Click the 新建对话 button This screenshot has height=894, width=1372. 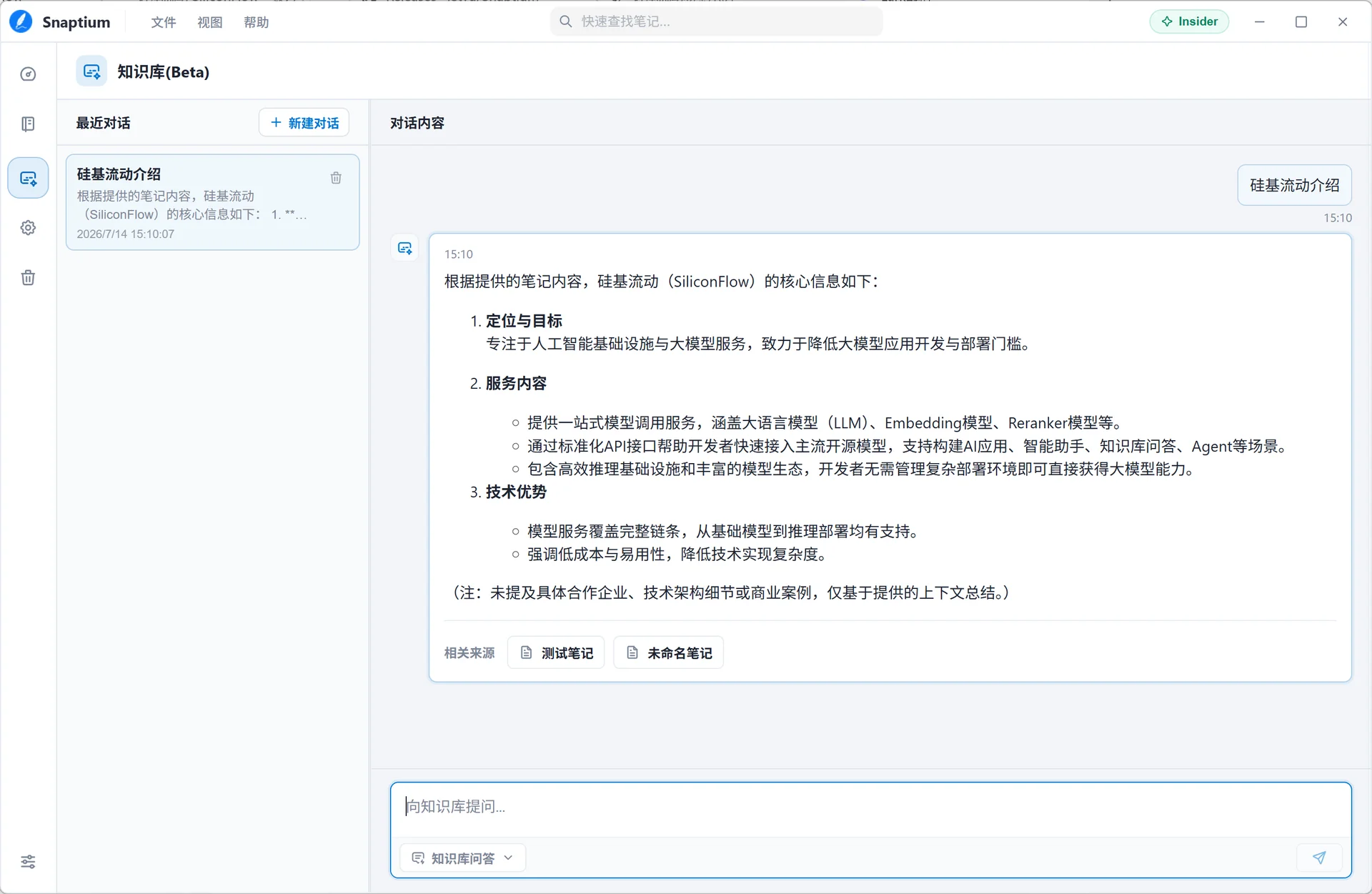click(304, 123)
